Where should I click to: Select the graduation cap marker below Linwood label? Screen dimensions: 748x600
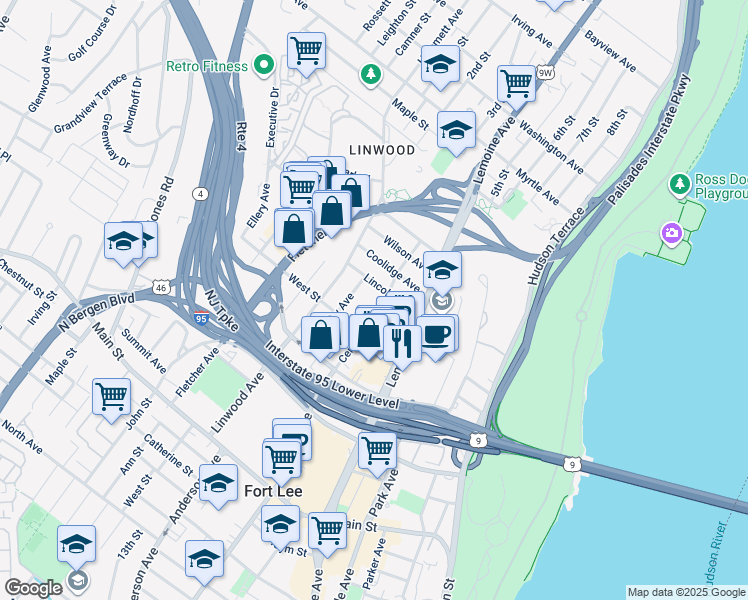(457, 130)
